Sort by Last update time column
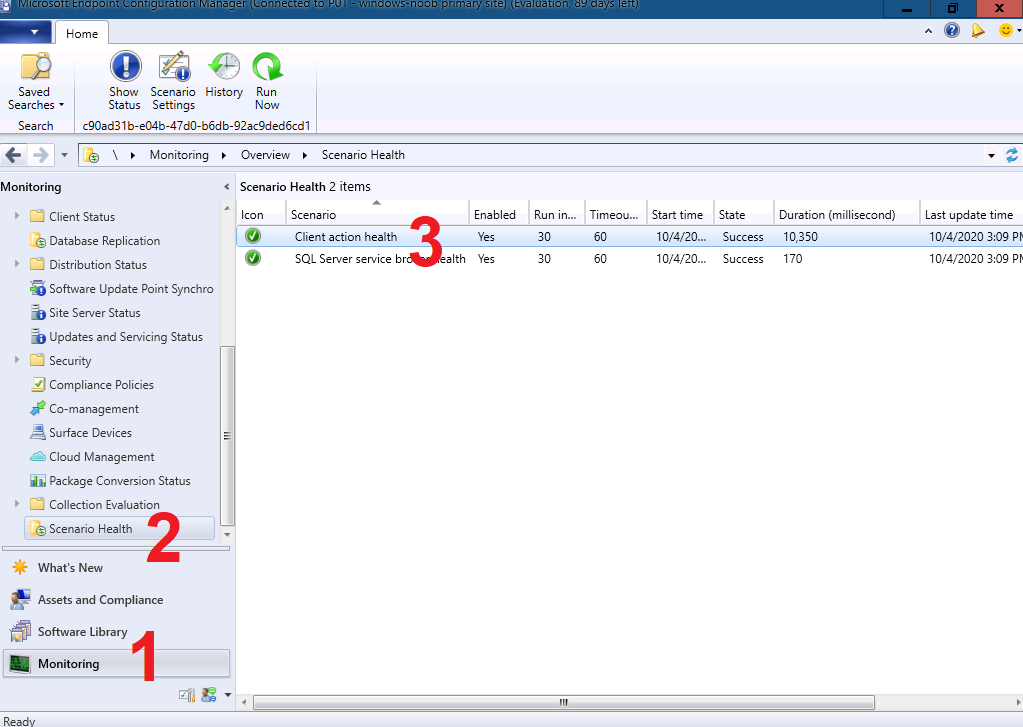This screenshot has height=727, width=1023. click(x=971, y=215)
